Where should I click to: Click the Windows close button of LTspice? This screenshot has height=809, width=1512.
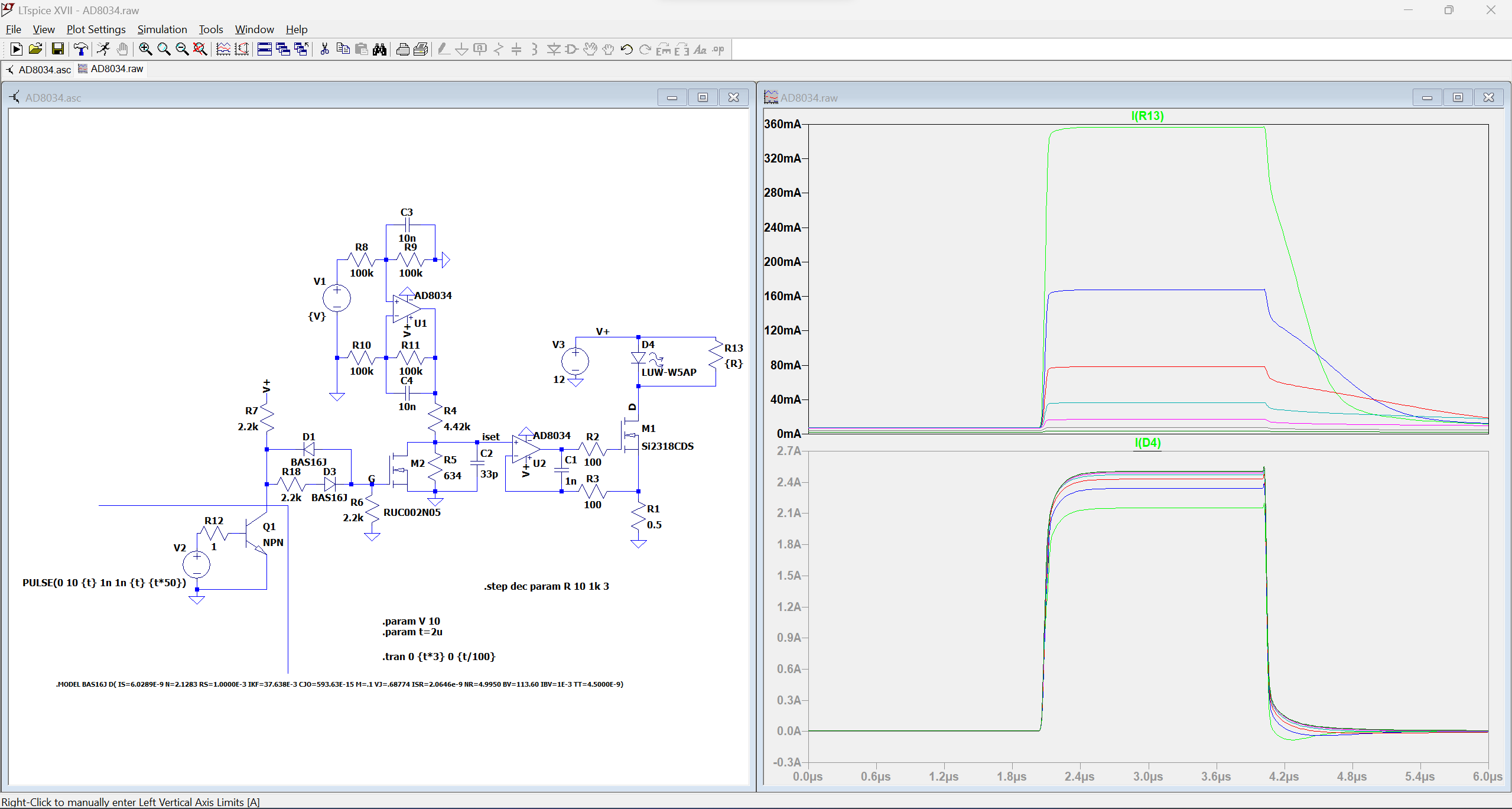click(x=1491, y=10)
